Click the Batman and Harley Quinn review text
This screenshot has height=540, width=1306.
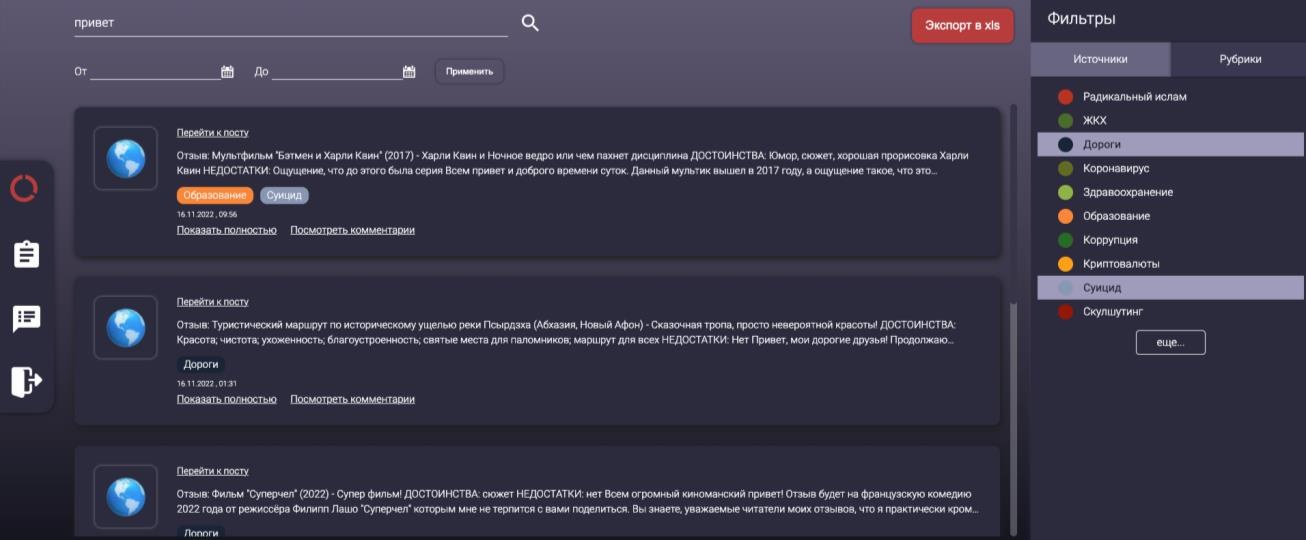tap(573, 163)
